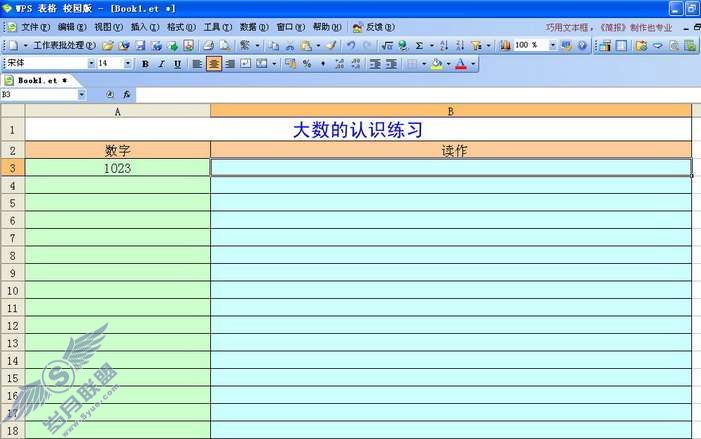Click the square root formula icon
The image size is (701, 439).
pos(387,45)
